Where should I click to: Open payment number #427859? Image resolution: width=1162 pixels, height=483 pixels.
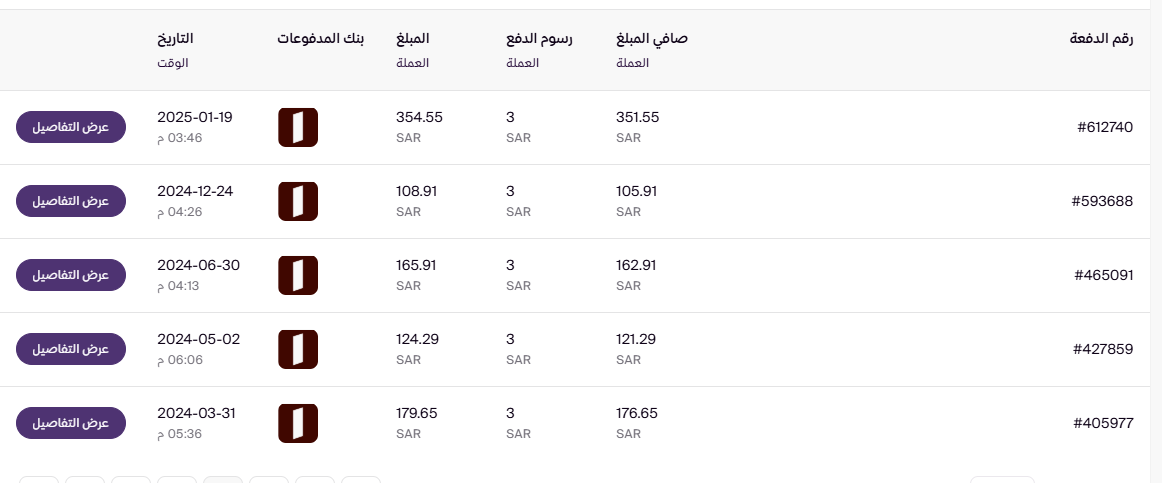[x=1102, y=349]
